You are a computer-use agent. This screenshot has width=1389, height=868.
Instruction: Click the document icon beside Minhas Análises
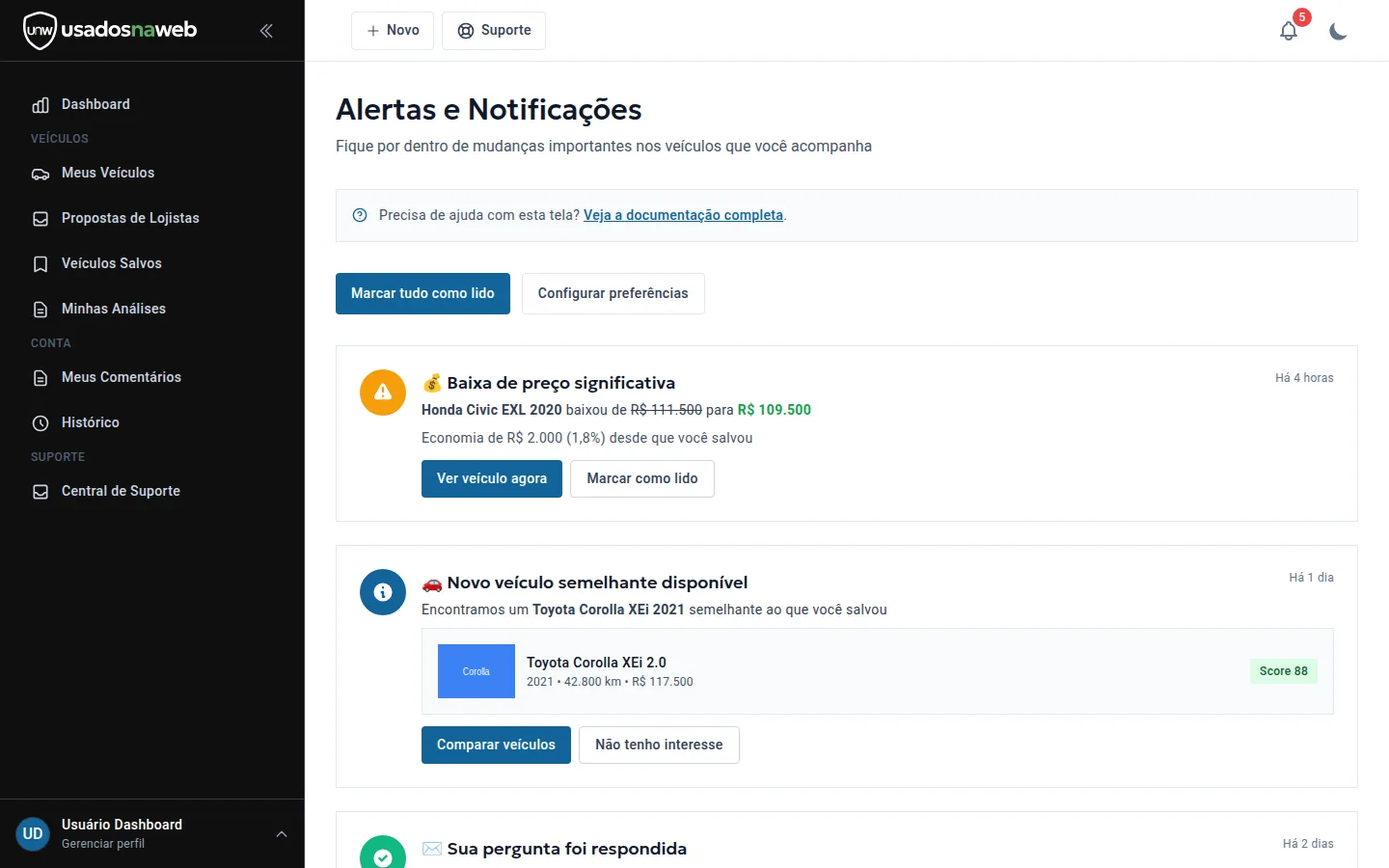point(41,310)
